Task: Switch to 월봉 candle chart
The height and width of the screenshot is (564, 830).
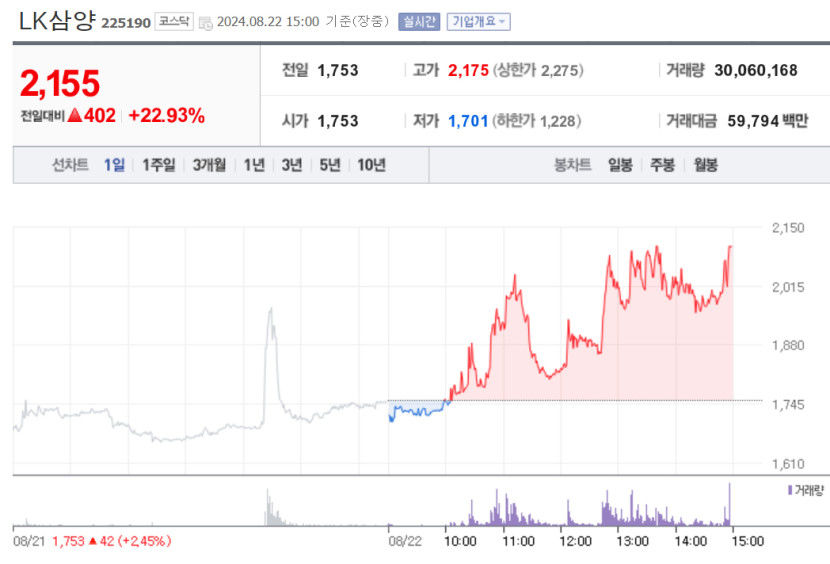Action: point(705,165)
